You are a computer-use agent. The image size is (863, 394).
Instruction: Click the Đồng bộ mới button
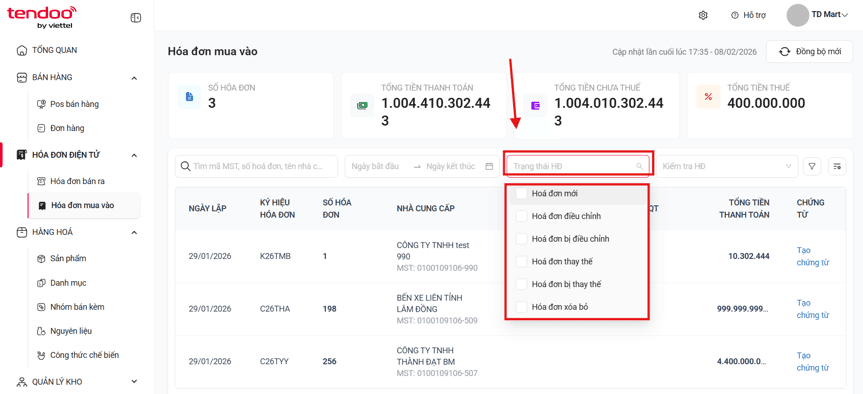pyautogui.click(x=810, y=52)
